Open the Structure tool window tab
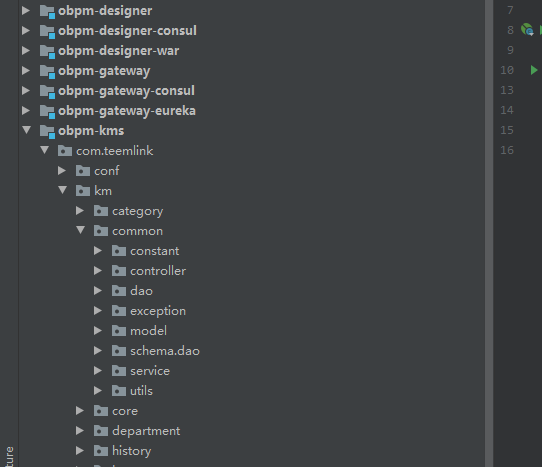Viewport: 542px width, 467px height. click(9, 456)
